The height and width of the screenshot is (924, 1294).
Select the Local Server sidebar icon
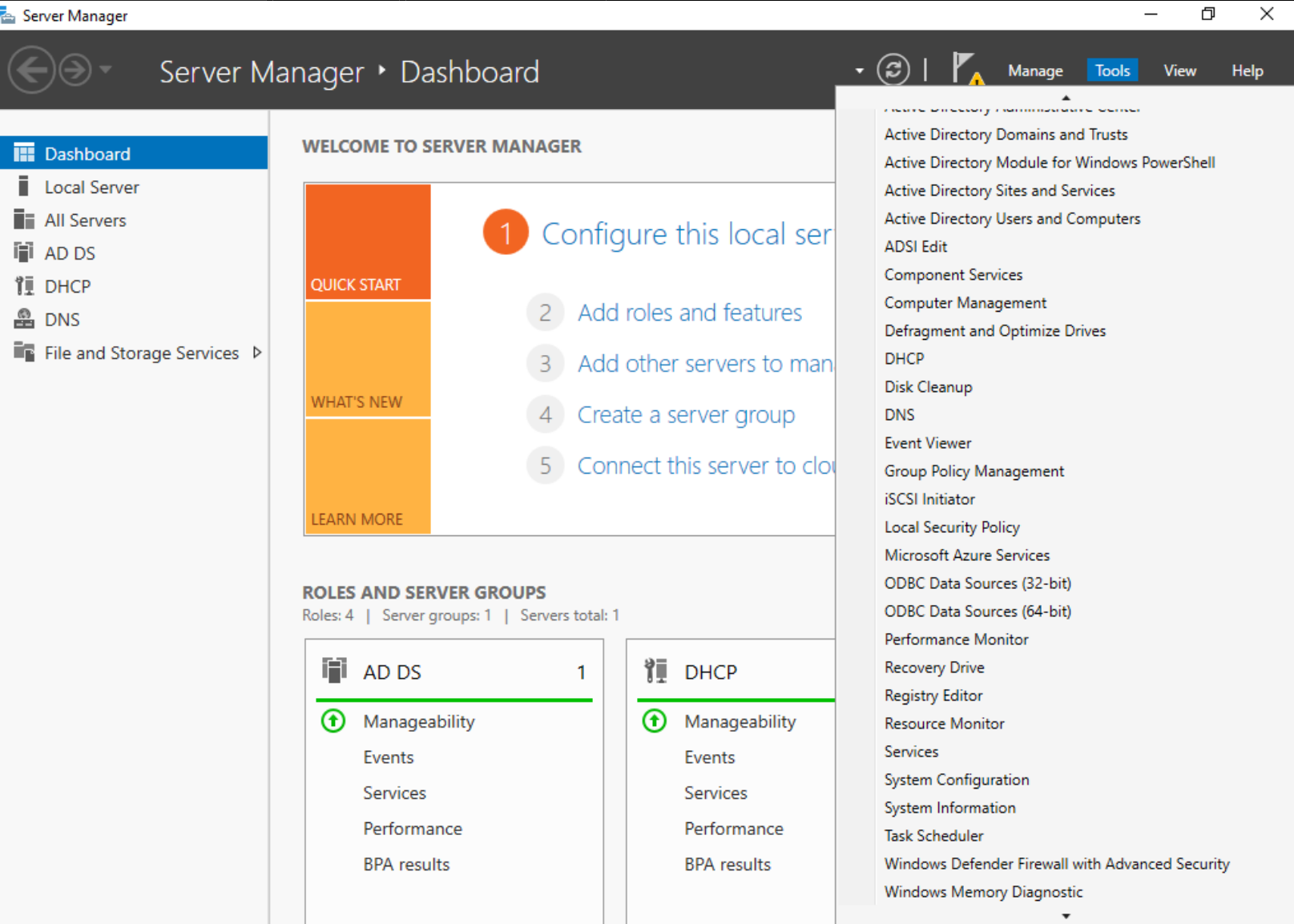click(x=24, y=187)
